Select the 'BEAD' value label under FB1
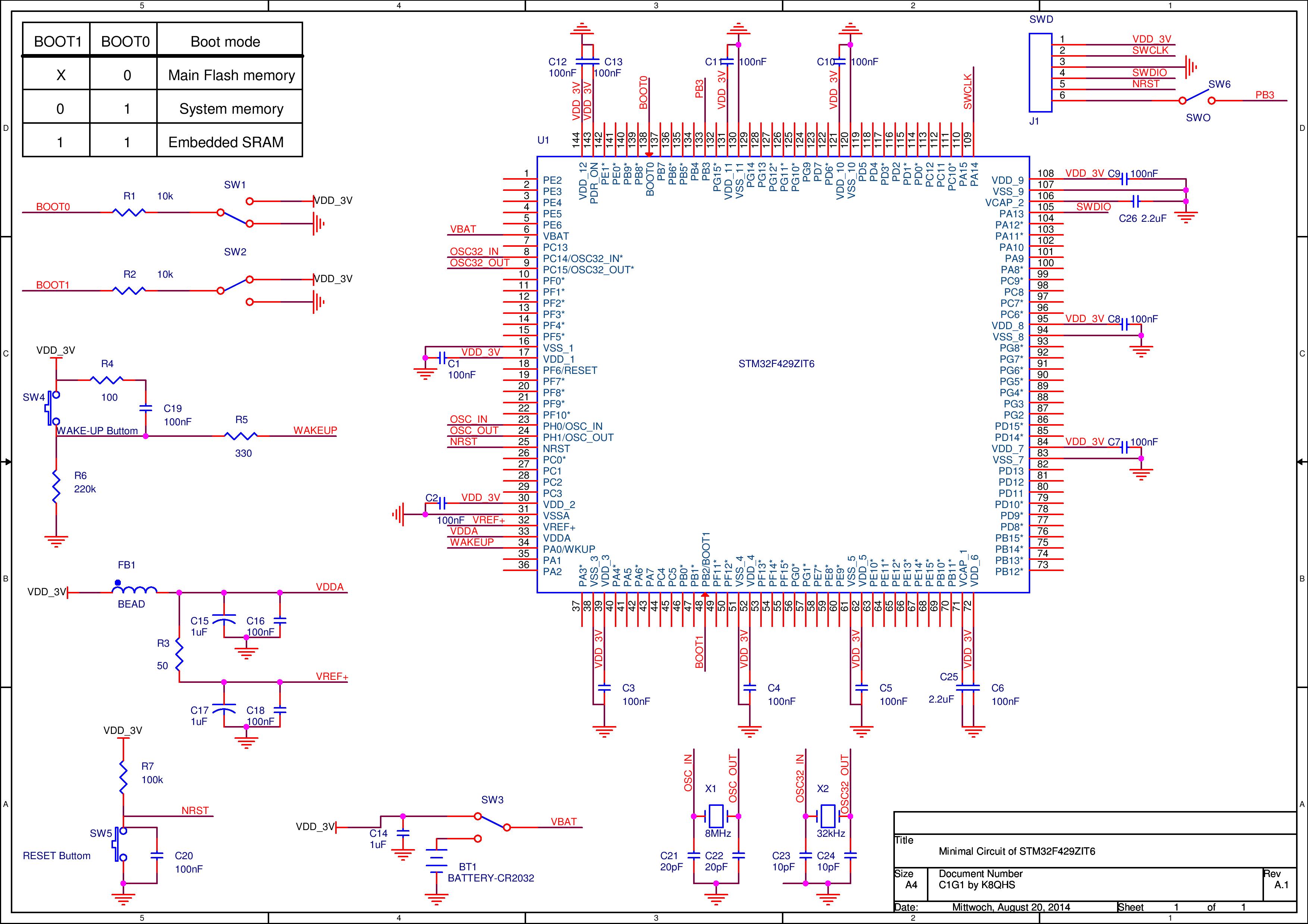Viewport: 1308px width, 924px height. click(x=131, y=604)
